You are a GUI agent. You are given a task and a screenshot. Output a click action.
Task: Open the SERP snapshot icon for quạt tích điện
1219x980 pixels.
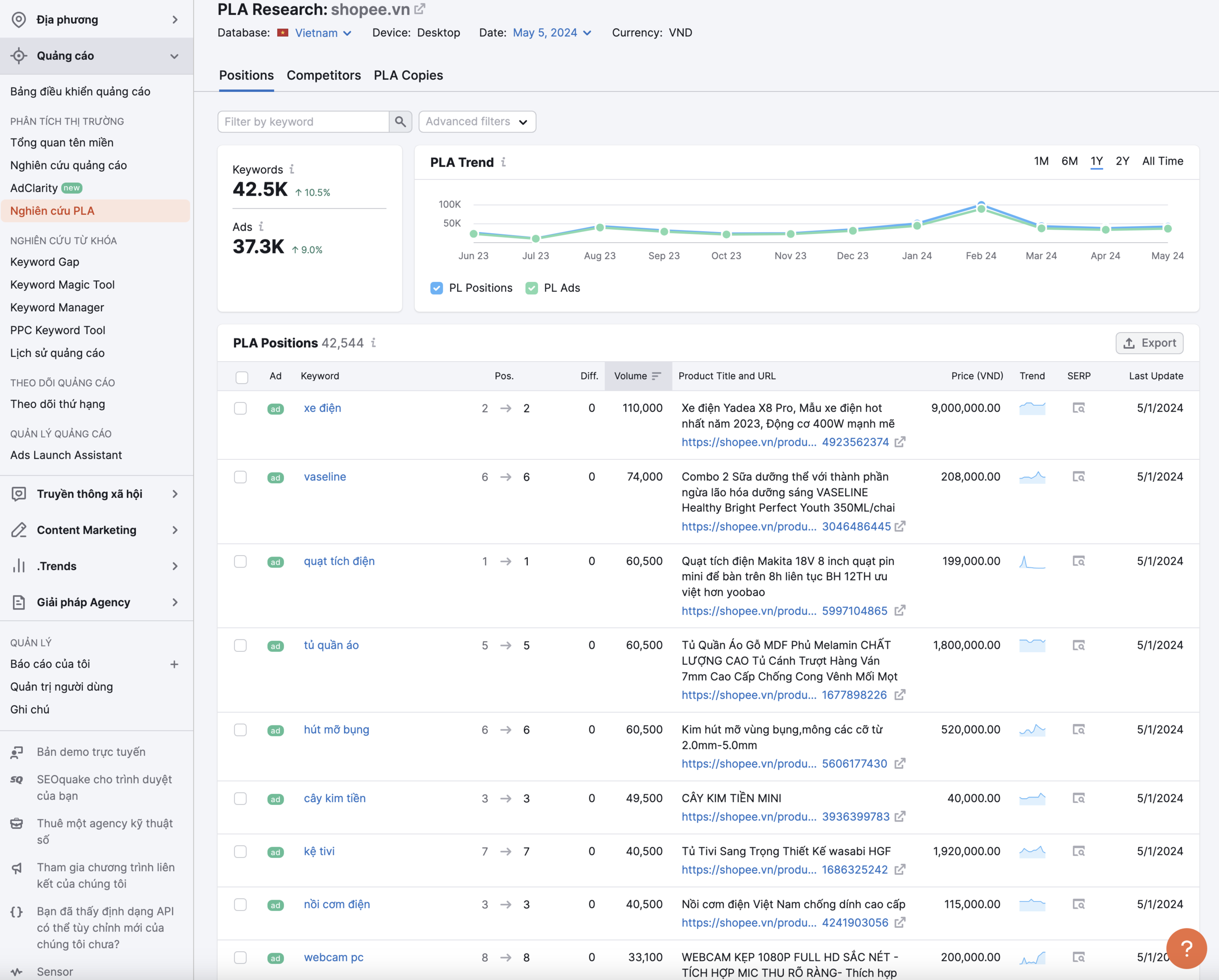pyautogui.click(x=1079, y=561)
